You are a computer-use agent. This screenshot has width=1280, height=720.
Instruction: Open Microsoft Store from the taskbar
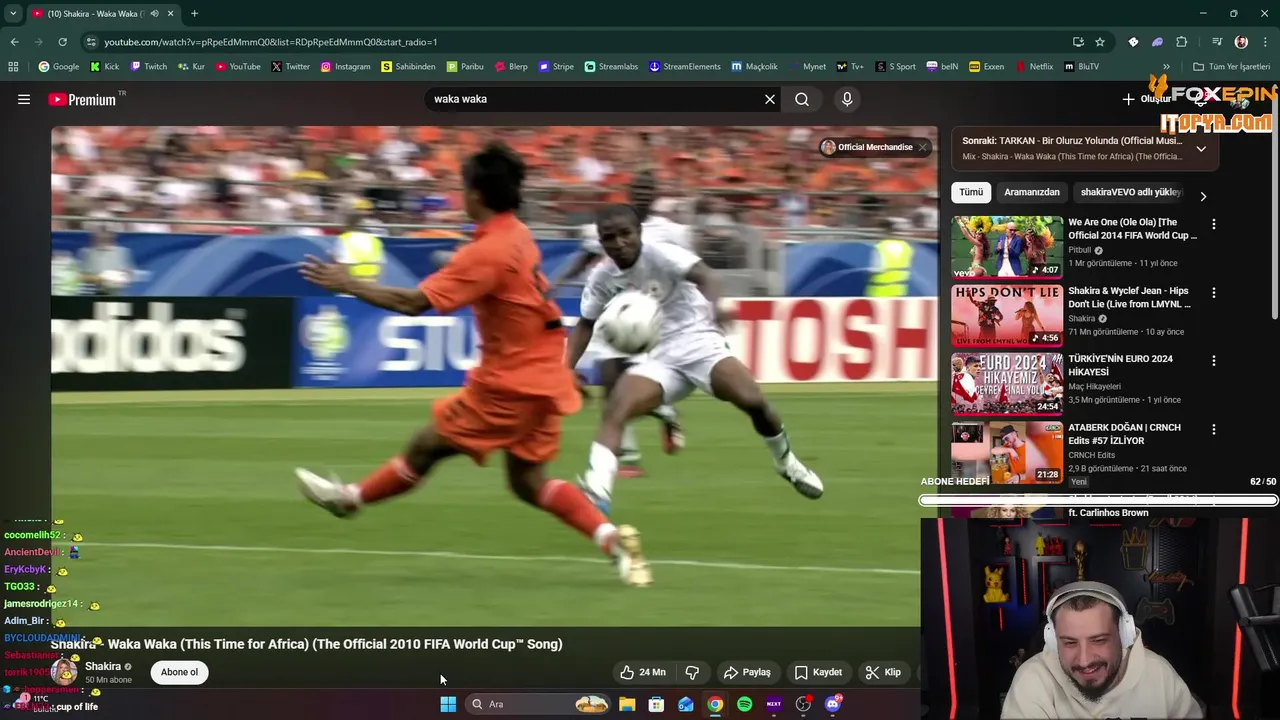[x=656, y=704]
